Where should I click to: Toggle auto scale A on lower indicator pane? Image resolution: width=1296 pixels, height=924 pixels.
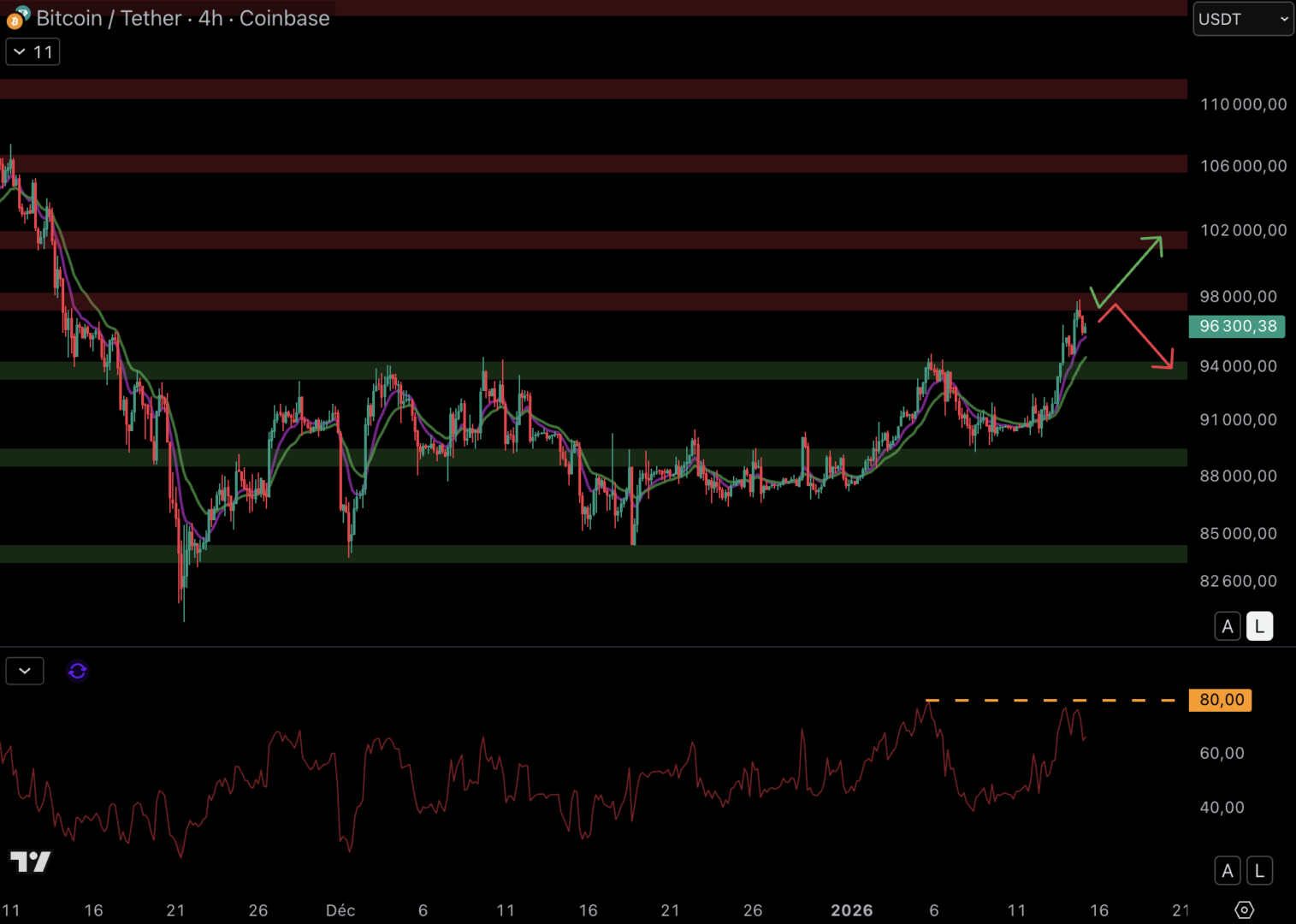(x=1228, y=871)
